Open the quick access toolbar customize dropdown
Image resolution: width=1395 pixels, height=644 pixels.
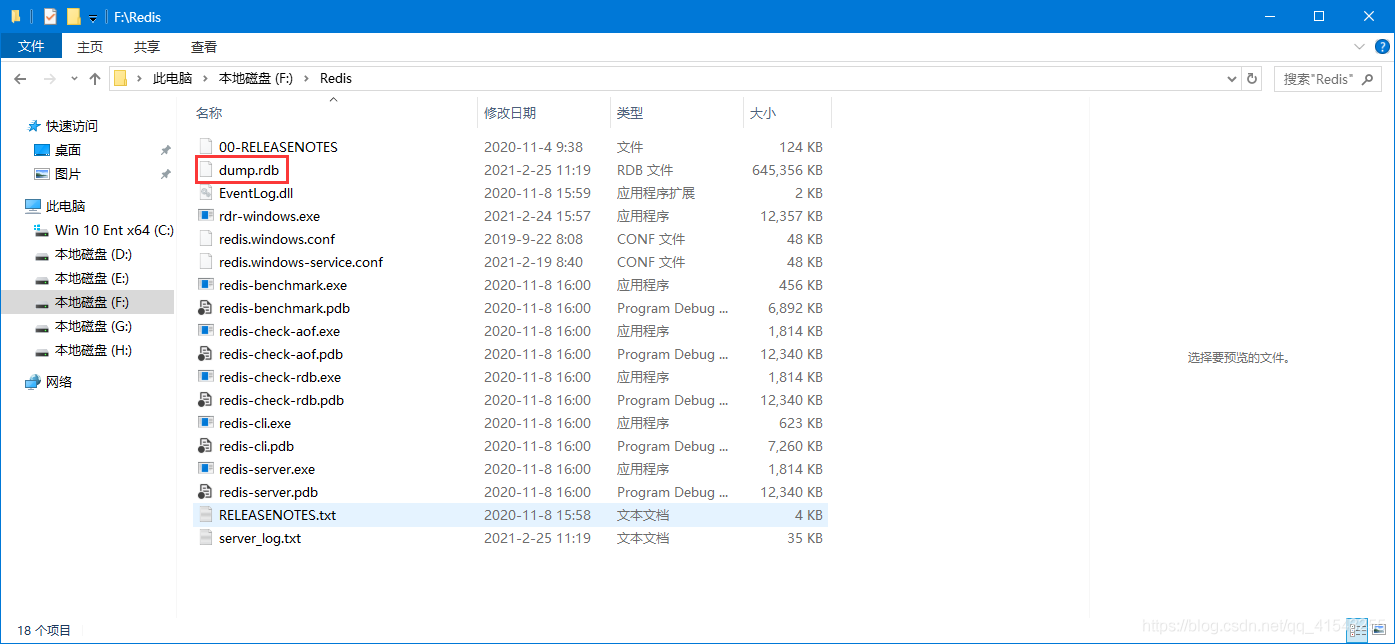point(93,17)
